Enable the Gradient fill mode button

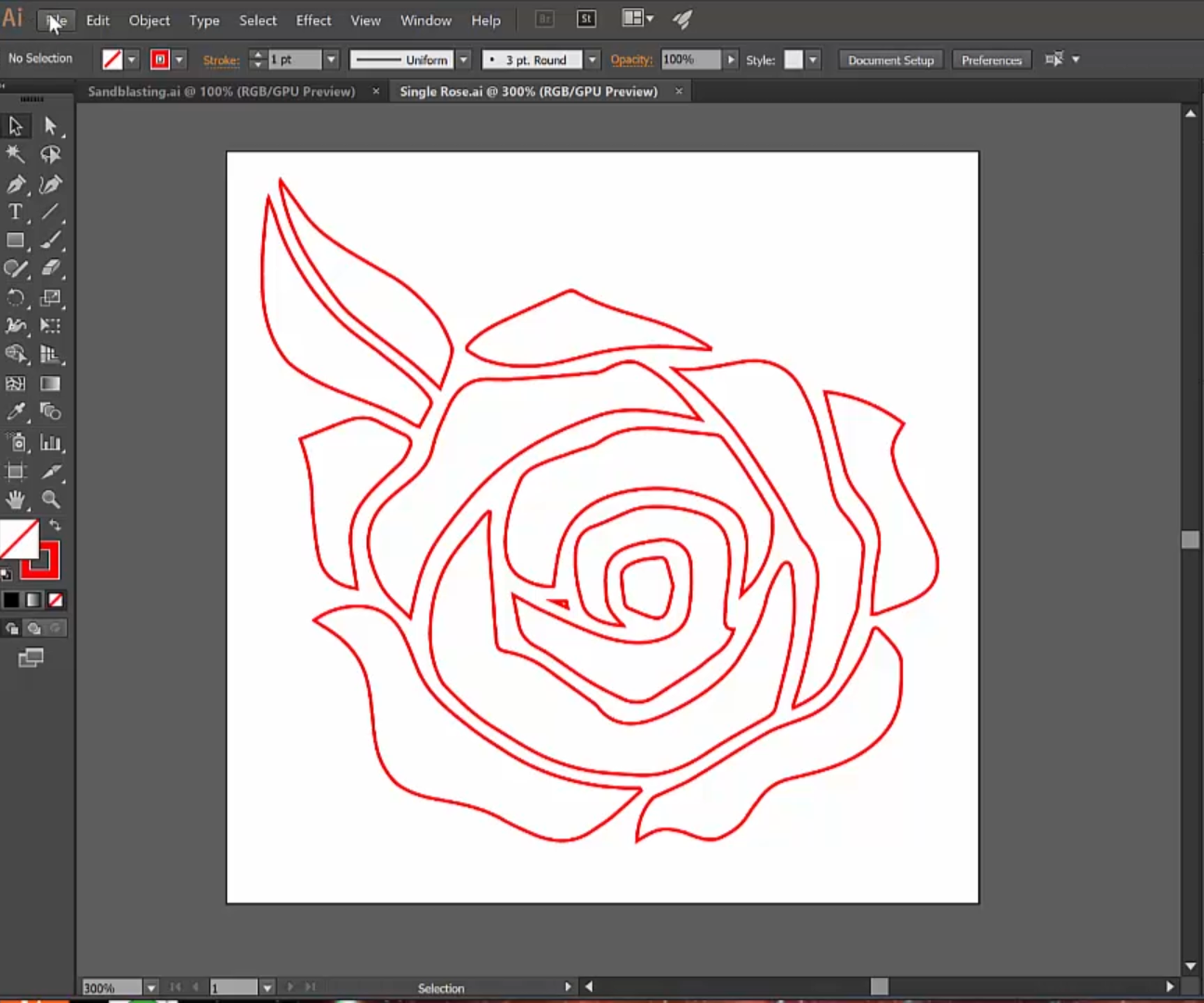click(33, 600)
